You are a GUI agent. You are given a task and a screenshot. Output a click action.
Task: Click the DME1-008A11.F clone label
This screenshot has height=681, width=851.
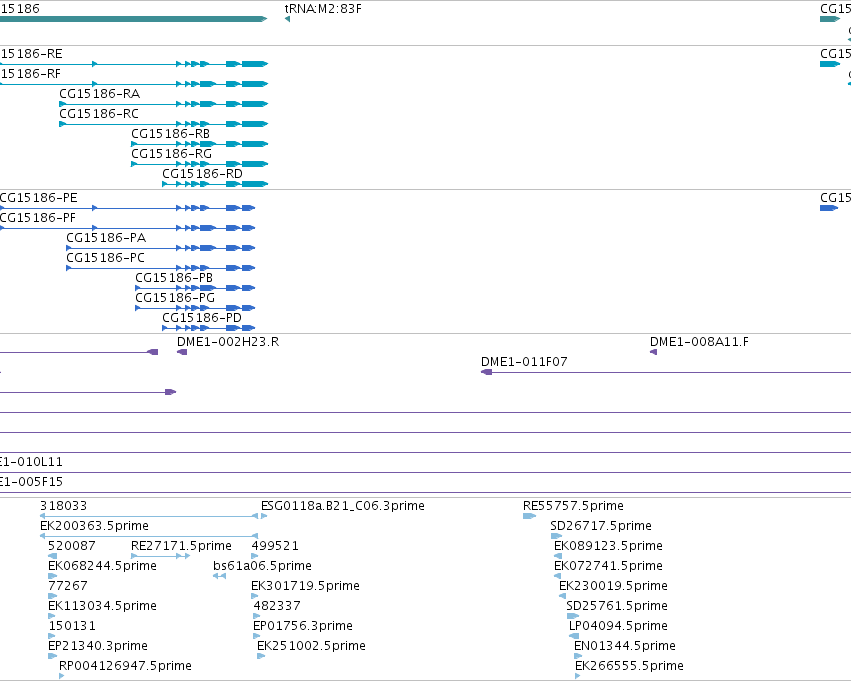(x=699, y=342)
